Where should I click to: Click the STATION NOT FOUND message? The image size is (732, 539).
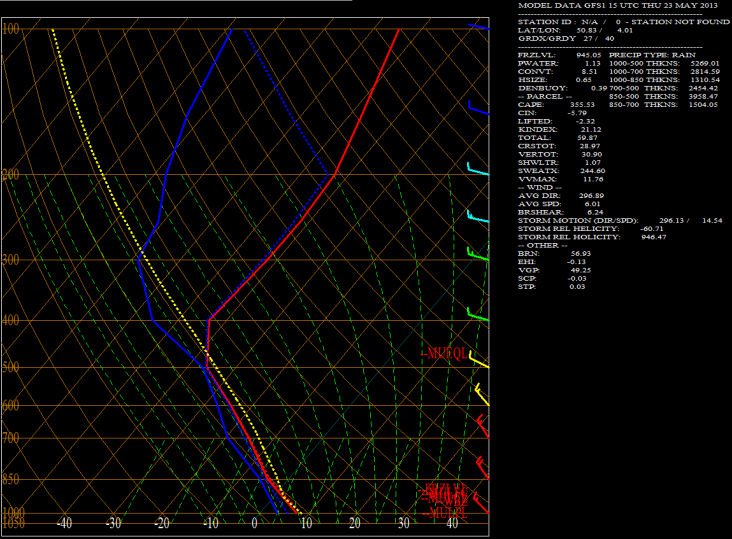[x=680, y=22]
